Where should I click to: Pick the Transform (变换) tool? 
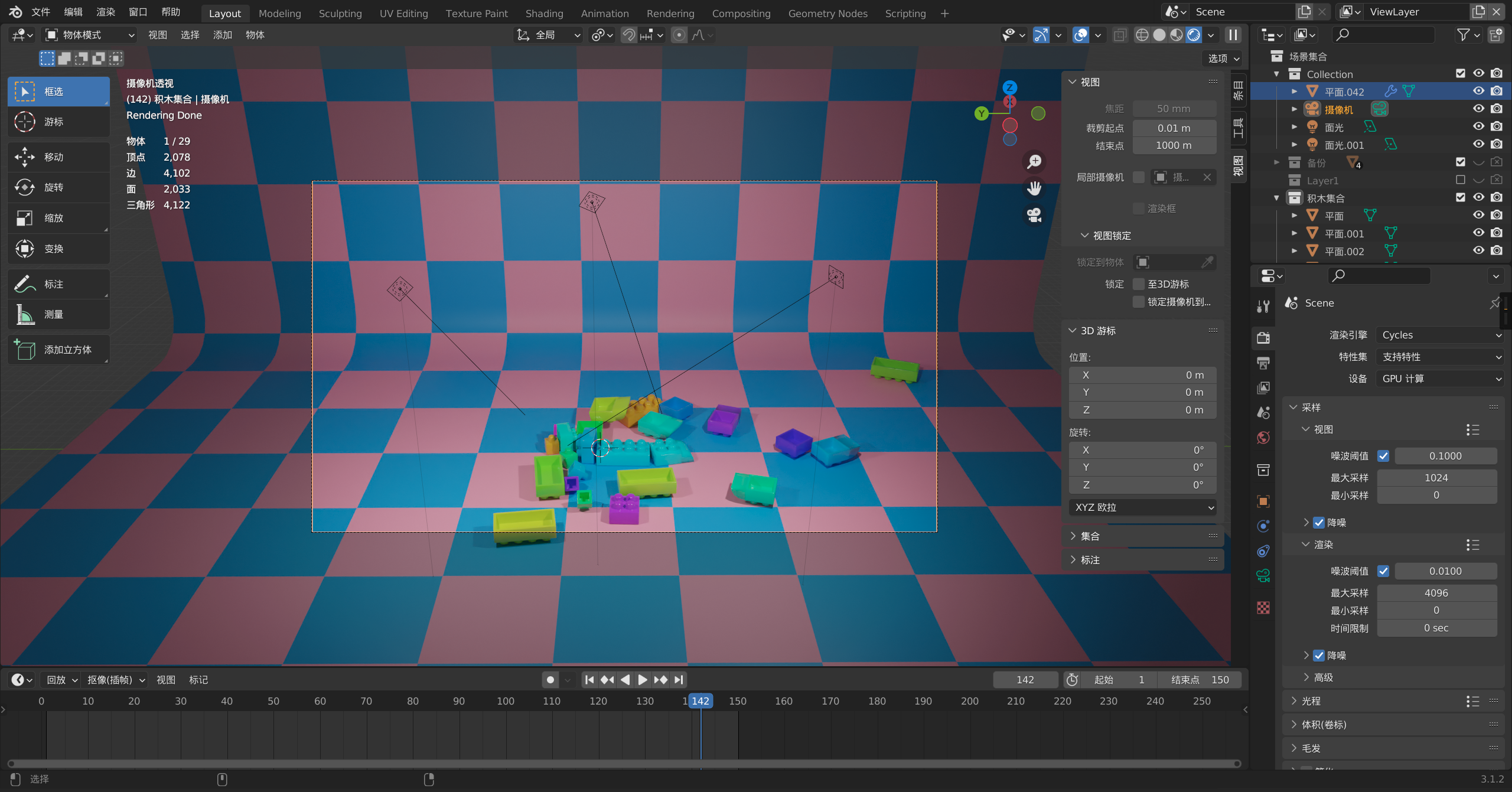[x=58, y=249]
